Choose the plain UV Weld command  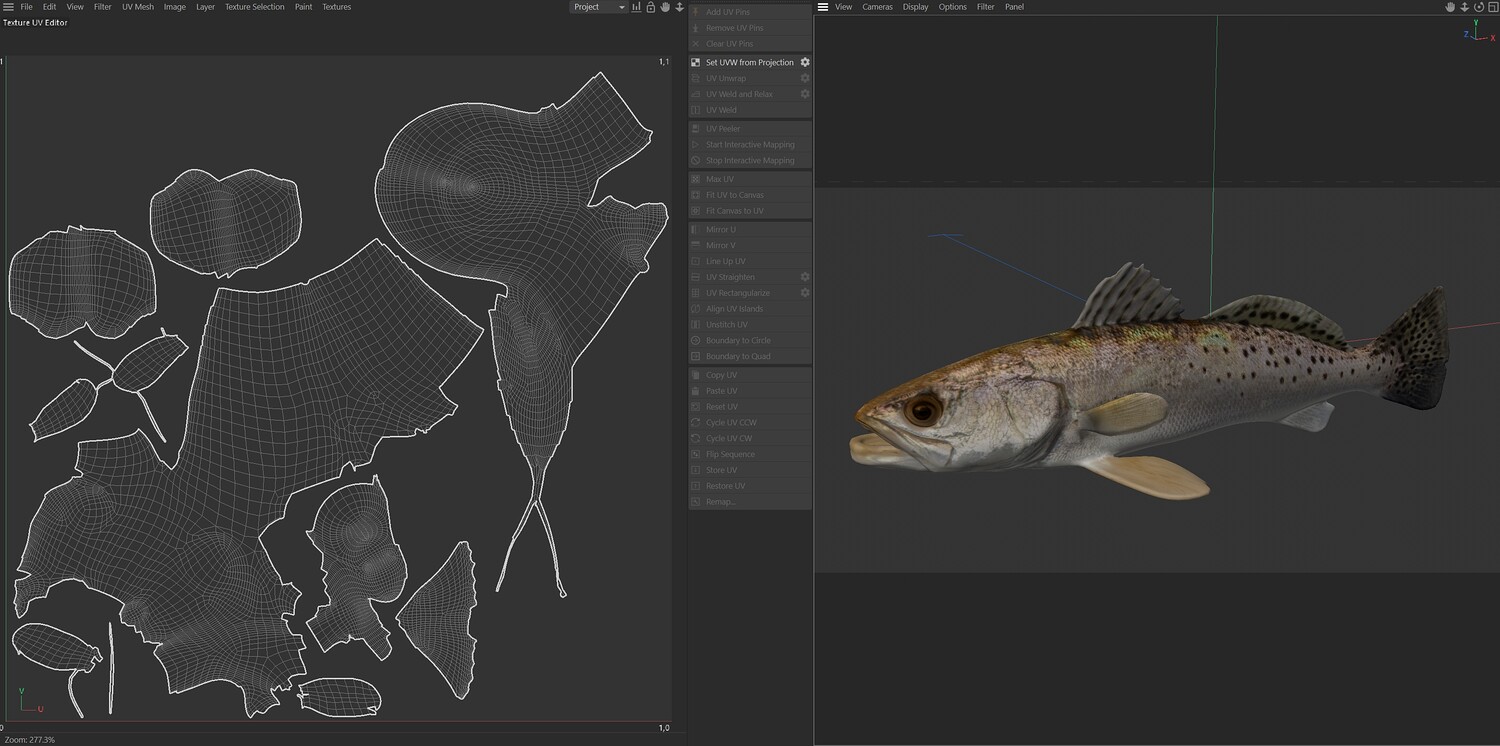(x=750, y=110)
